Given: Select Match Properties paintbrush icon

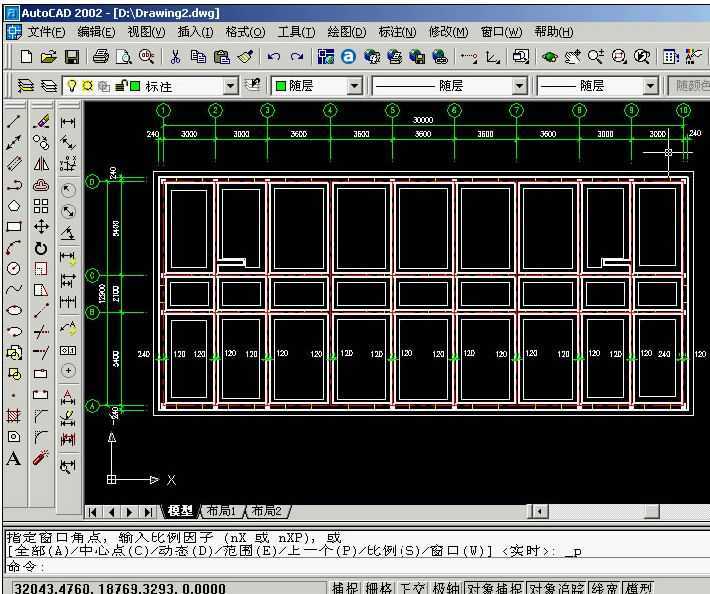Looking at the screenshot, I should (x=245, y=57).
